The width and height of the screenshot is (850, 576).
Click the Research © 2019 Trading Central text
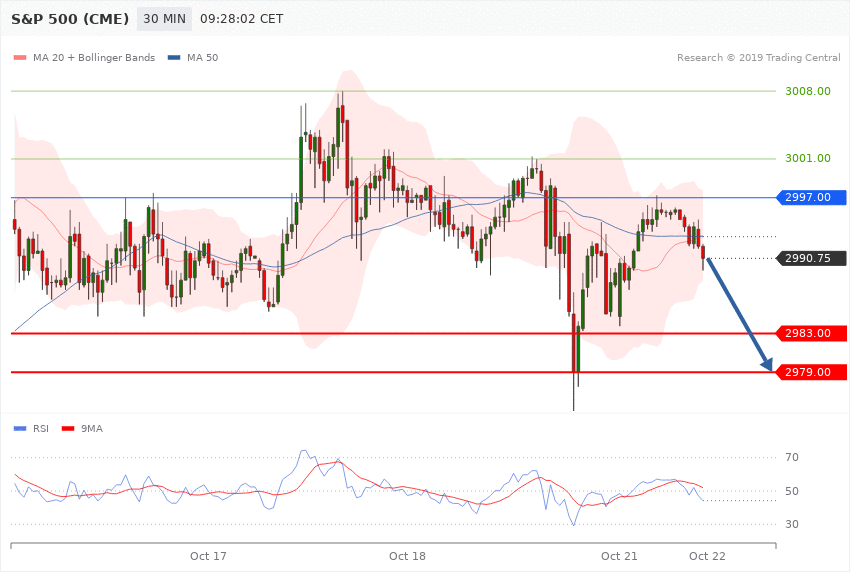pos(759,57)
